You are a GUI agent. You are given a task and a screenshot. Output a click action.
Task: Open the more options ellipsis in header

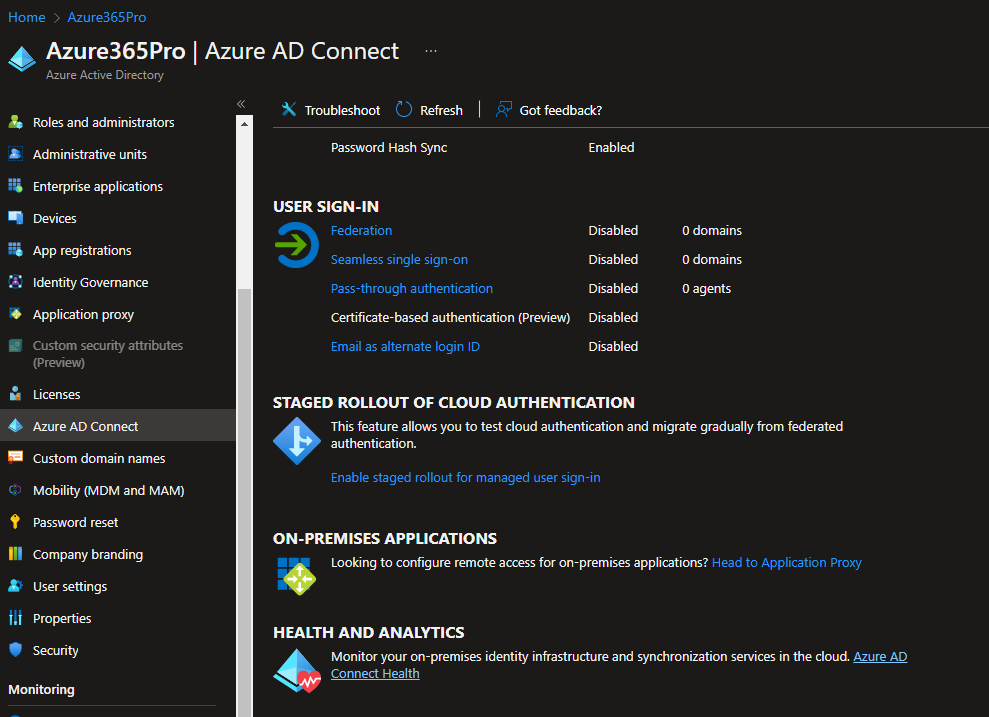coord(431,51)
